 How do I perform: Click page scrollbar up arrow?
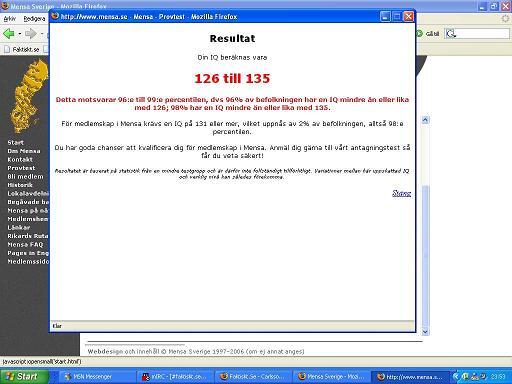point(425,120)
